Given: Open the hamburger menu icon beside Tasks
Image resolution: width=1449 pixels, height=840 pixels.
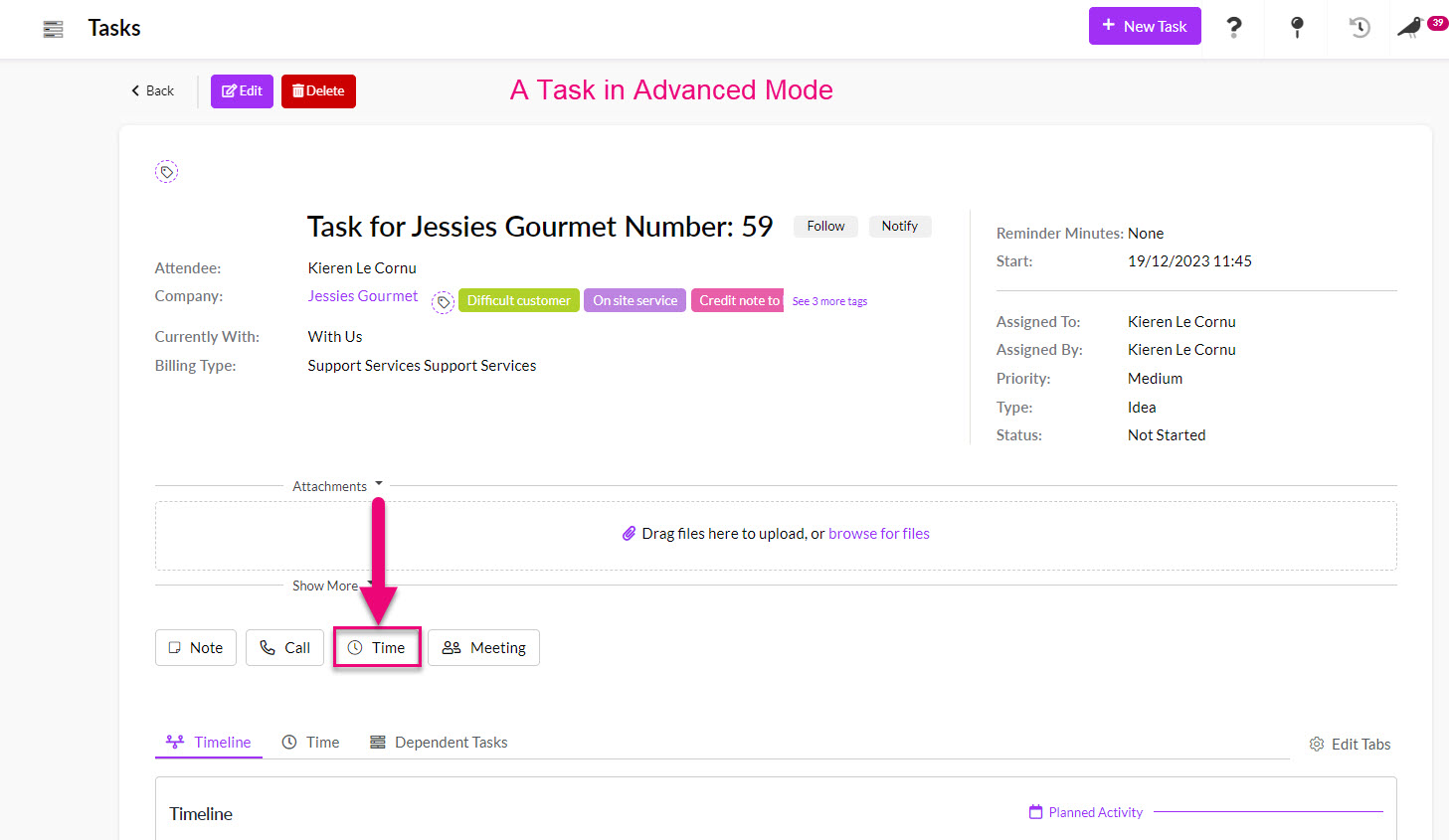Looking at the screenshot, I should pos(54,29).
